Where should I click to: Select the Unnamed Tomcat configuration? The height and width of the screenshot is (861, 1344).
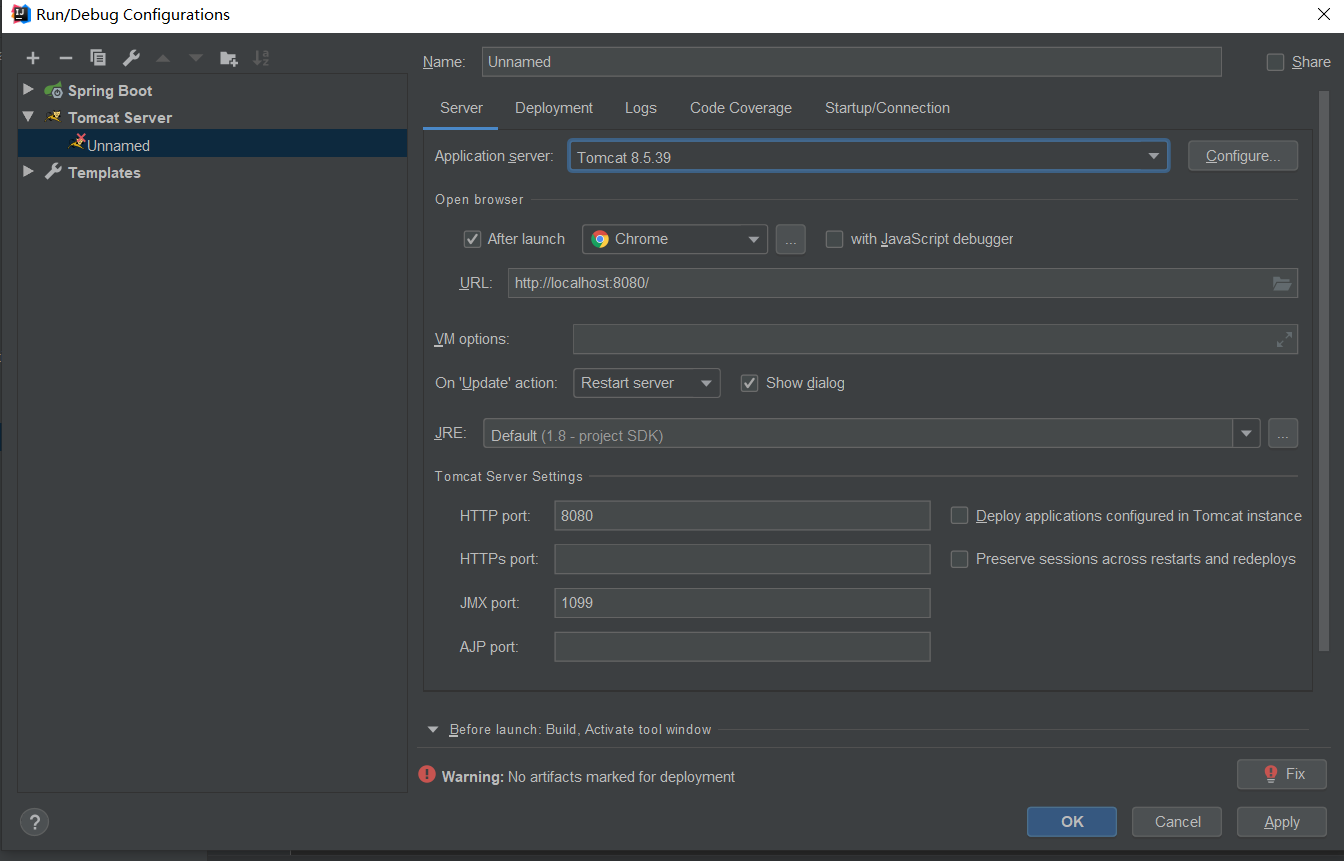212,145
